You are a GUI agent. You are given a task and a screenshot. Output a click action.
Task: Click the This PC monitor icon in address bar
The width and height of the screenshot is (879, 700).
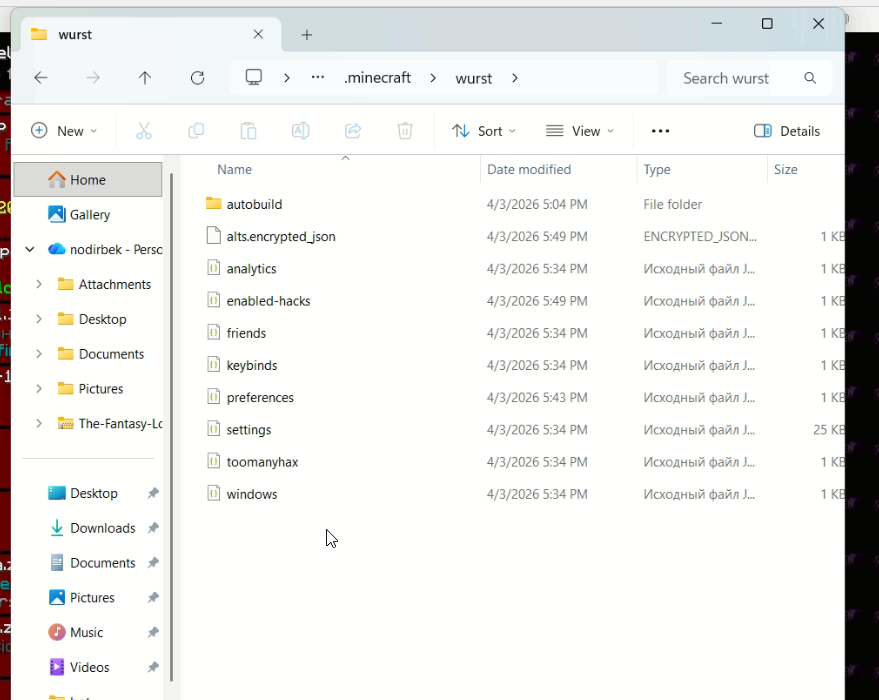pyautogui.click(x=253, y=77)
